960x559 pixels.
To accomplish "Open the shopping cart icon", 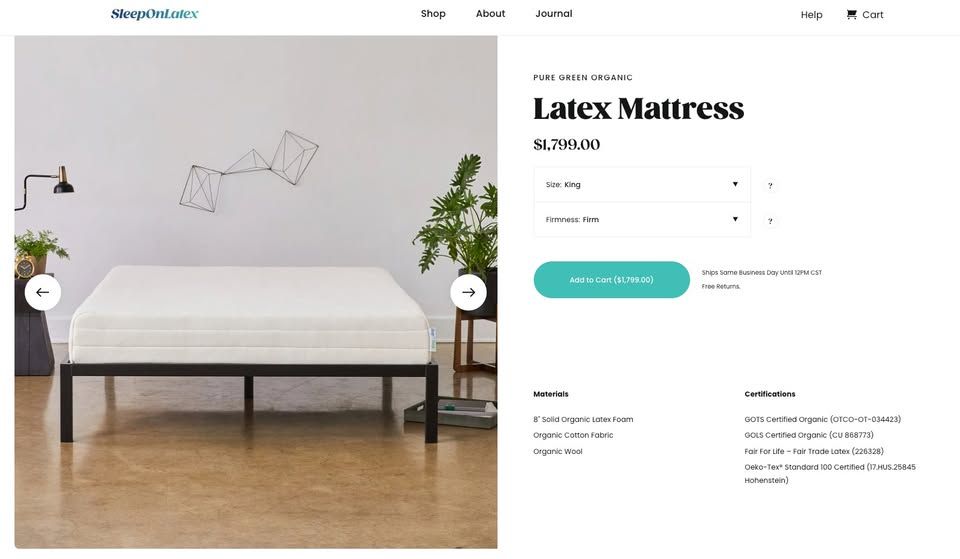I will (851, 14).
